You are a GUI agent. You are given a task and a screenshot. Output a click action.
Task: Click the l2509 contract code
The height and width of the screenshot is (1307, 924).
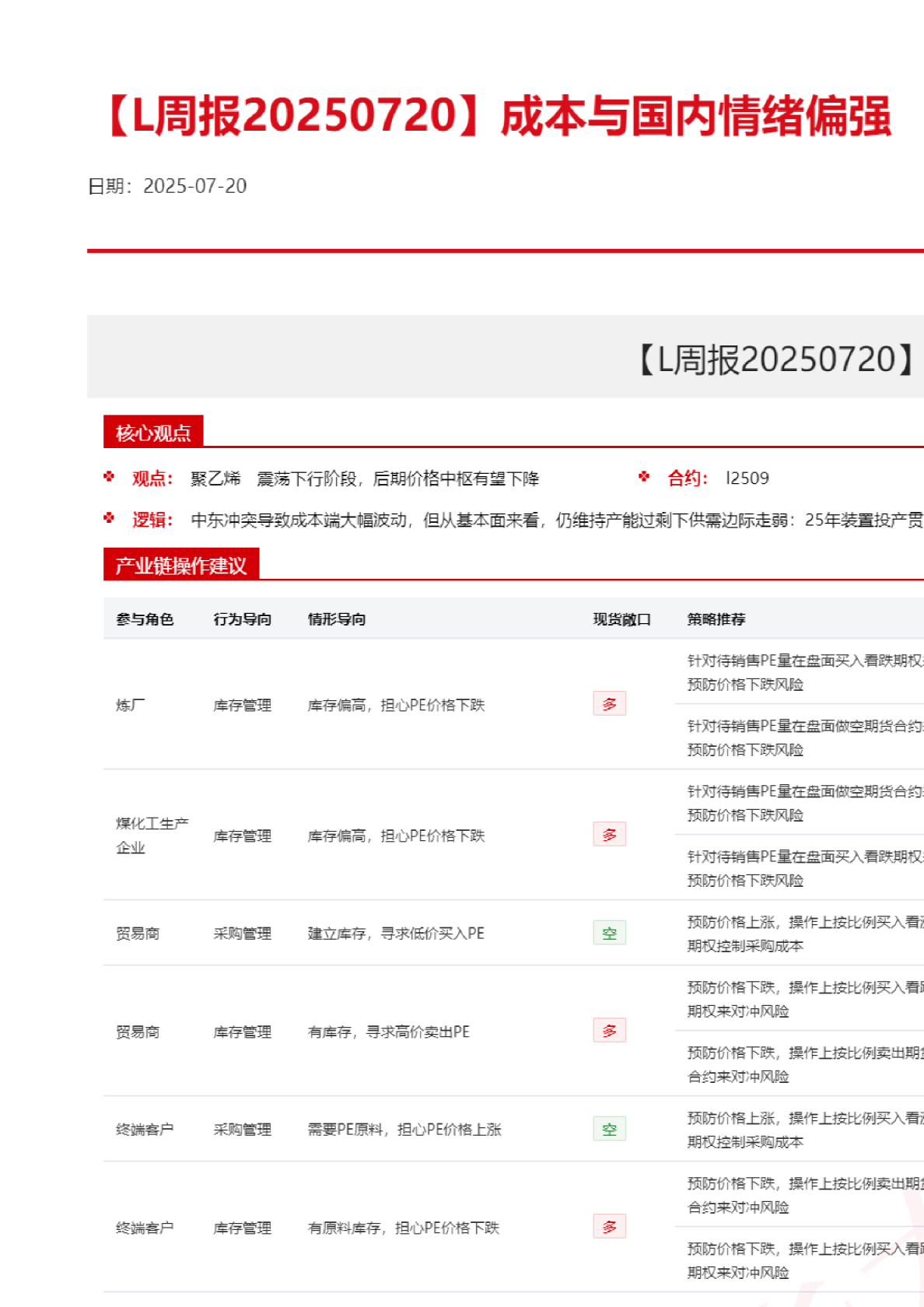pyautogui.click(x=747, y=478)
